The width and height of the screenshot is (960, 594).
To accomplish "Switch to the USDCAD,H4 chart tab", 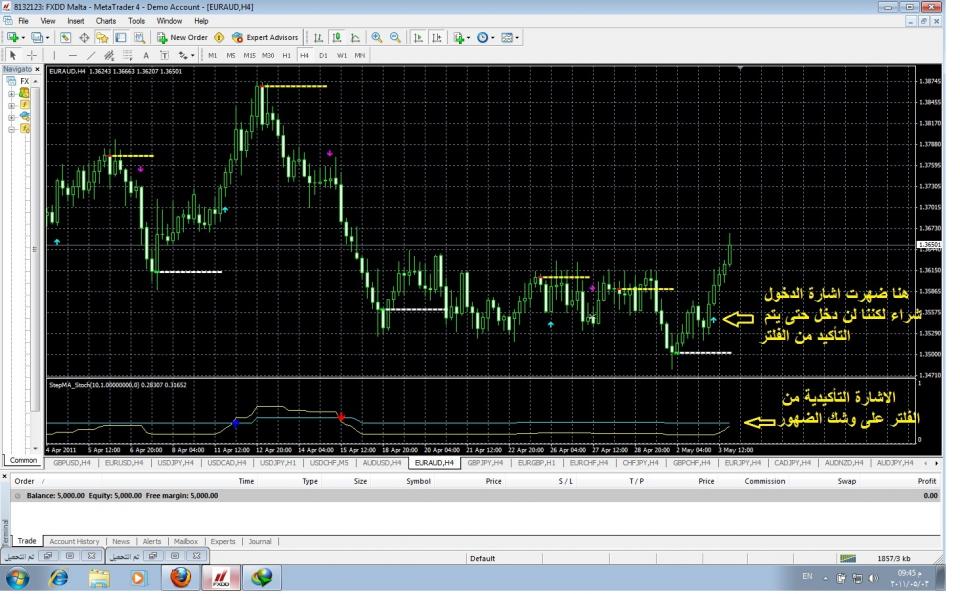I will (x=227, y=463).
